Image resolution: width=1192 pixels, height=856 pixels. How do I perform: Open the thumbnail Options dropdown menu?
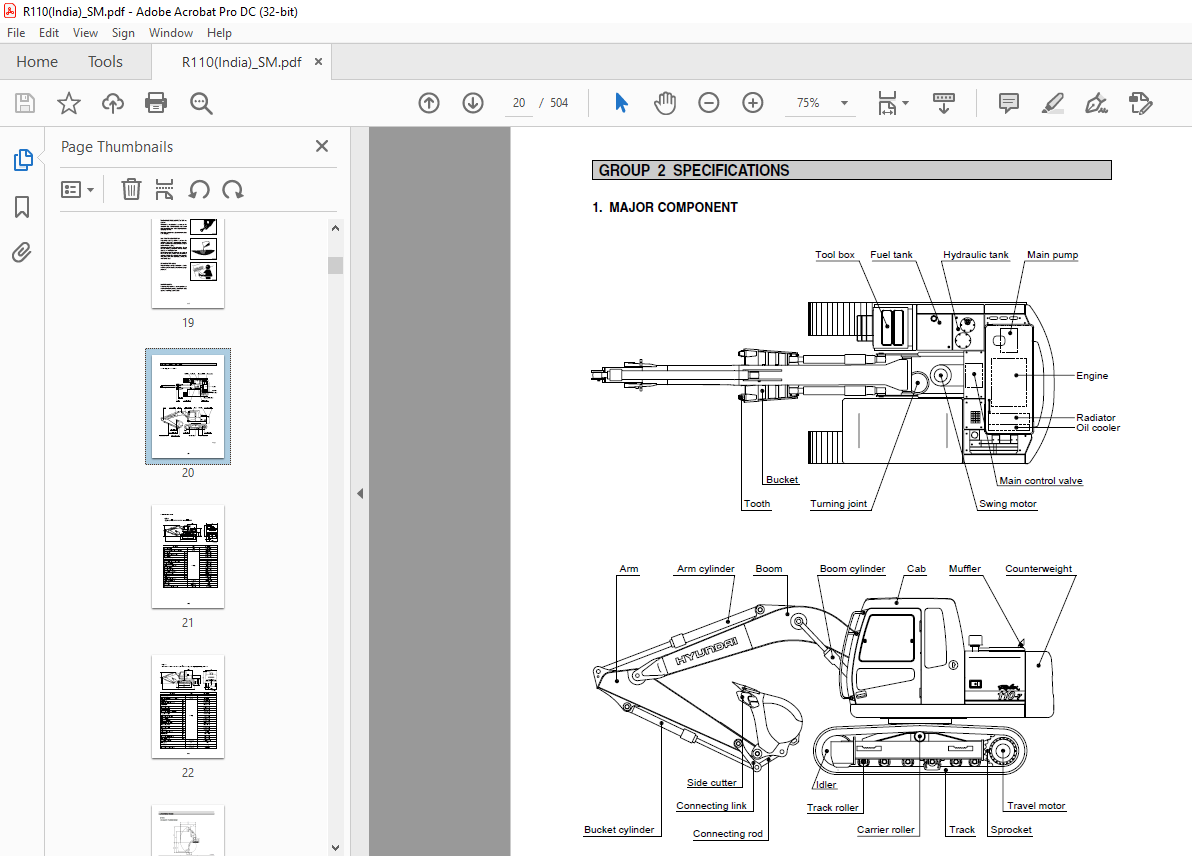pyautogui.click(x=77, y=189)
